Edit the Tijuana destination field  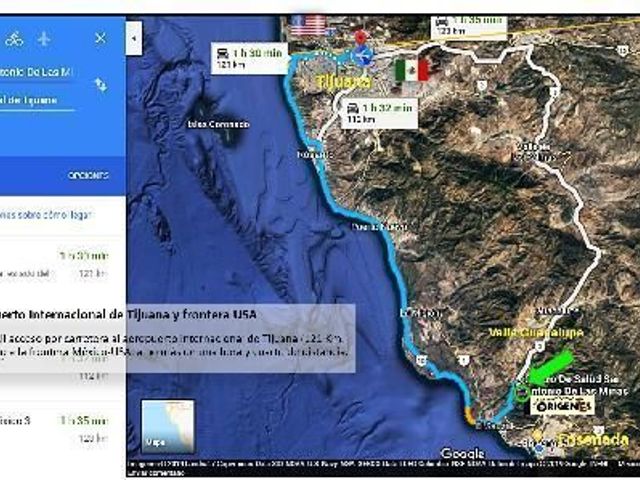tap(37, 100)
